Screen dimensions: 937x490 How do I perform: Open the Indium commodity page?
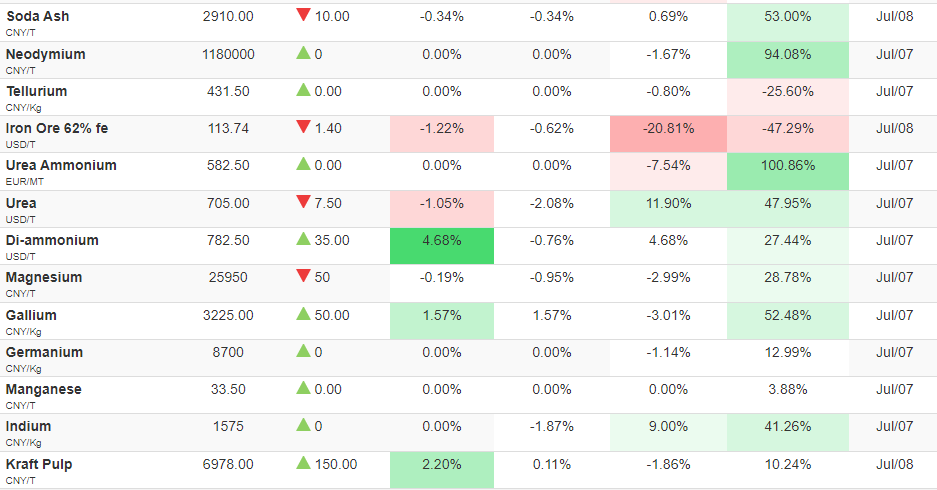(x=29, y=427)
